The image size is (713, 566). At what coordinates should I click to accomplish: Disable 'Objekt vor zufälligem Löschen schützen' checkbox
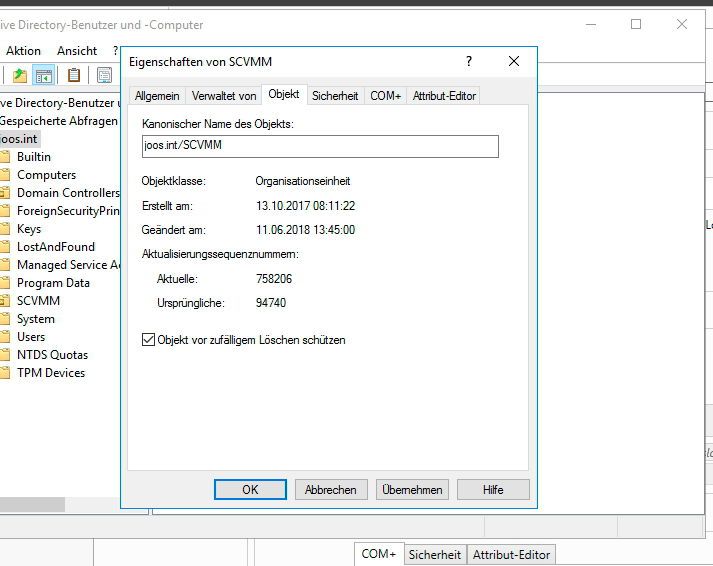[x=148, y=340]
